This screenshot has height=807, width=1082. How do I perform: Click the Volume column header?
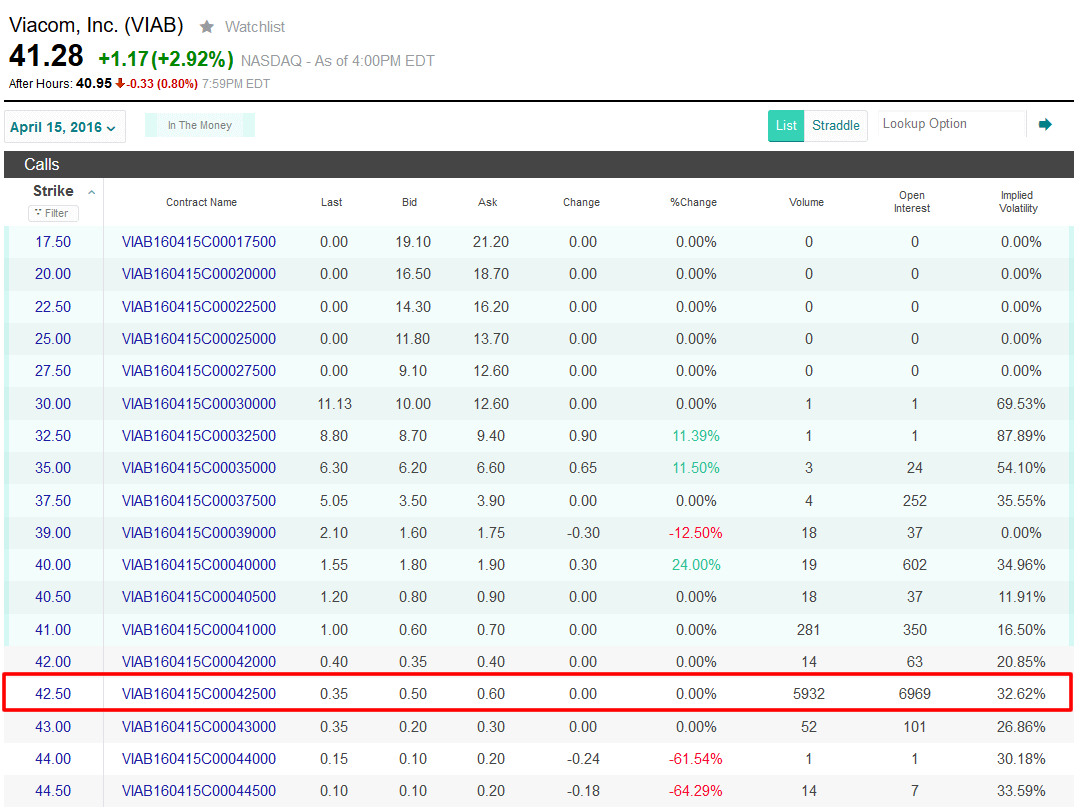806,202
